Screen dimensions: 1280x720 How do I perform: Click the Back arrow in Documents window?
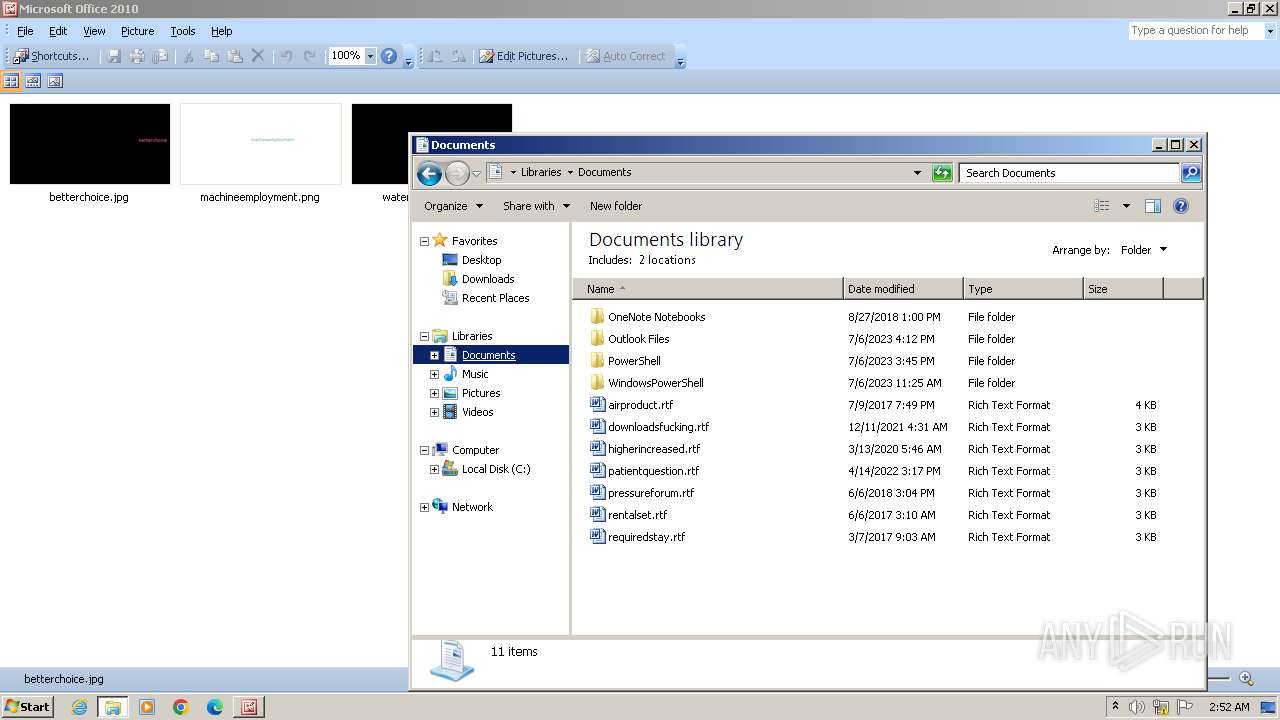tap(429, 173)
